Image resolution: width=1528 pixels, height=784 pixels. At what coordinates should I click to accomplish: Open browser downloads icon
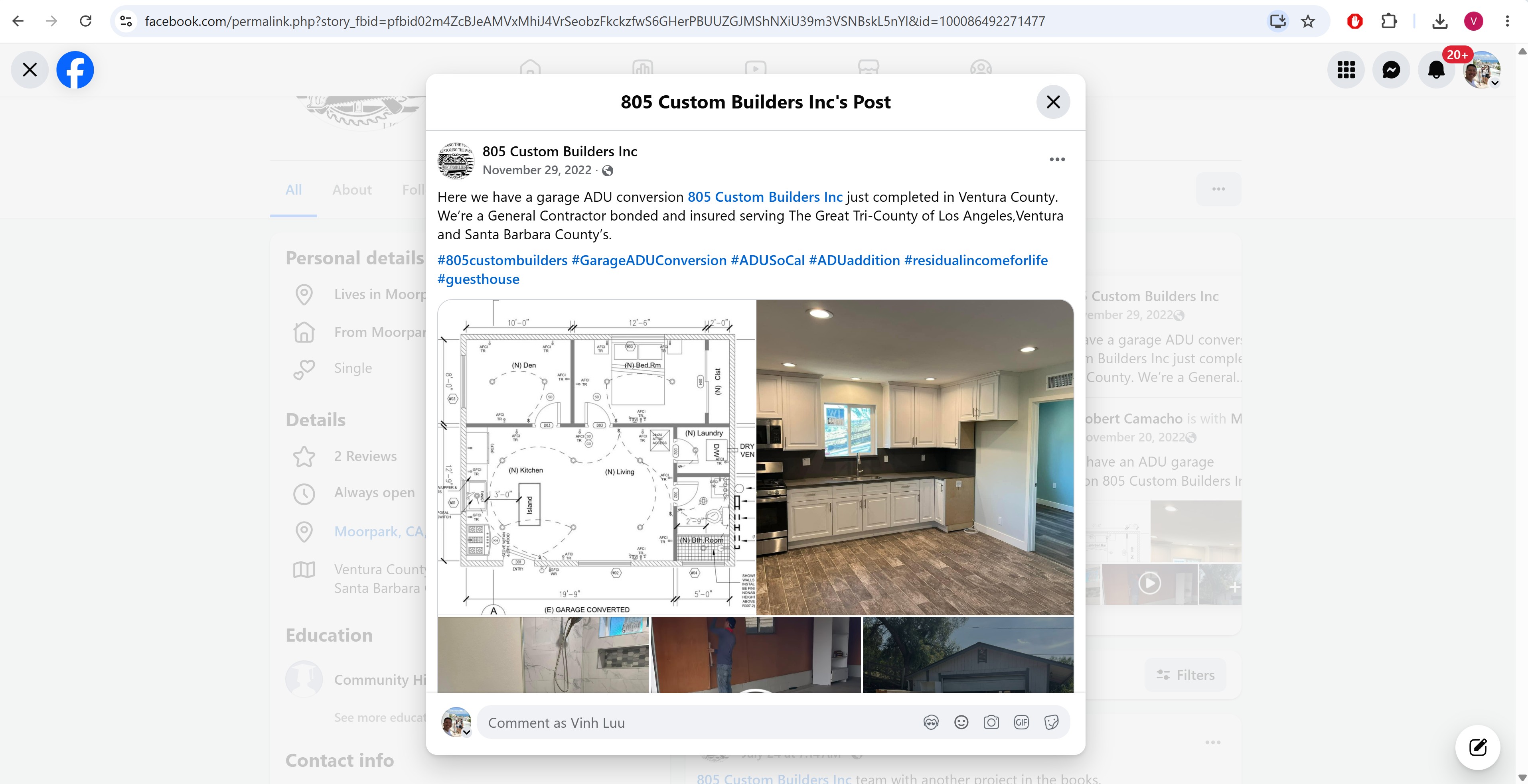[x=1439, y=22]
